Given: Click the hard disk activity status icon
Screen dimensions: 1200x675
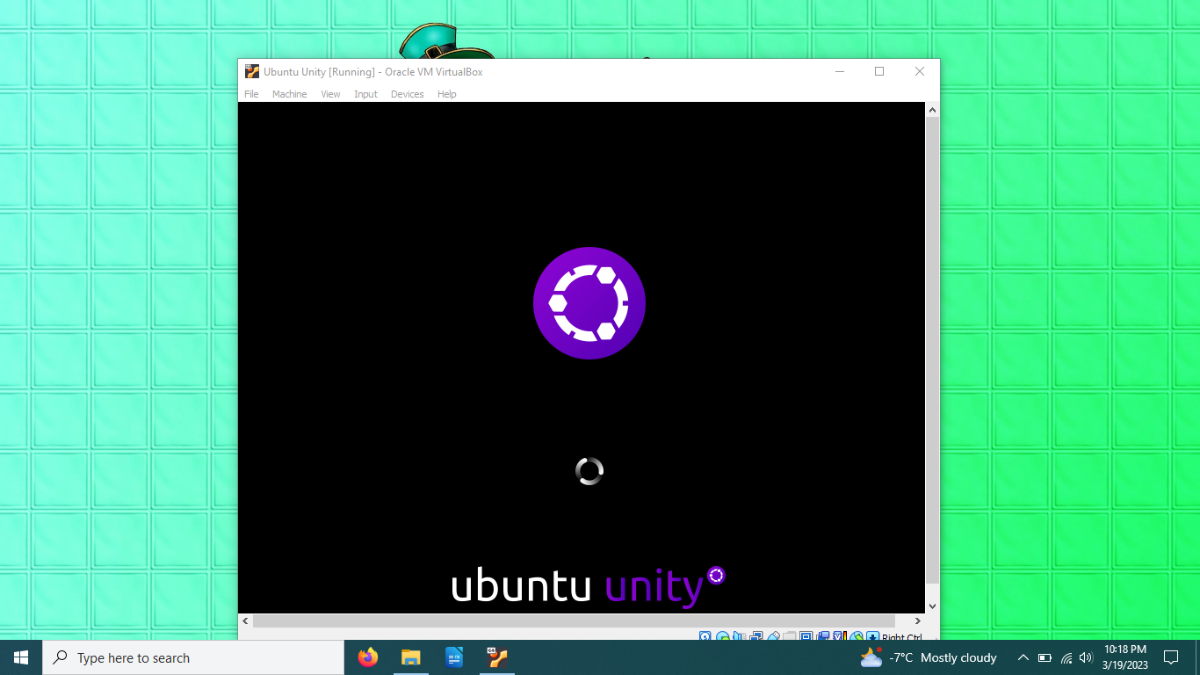Looking at the screenshot, I should (705, 636).
